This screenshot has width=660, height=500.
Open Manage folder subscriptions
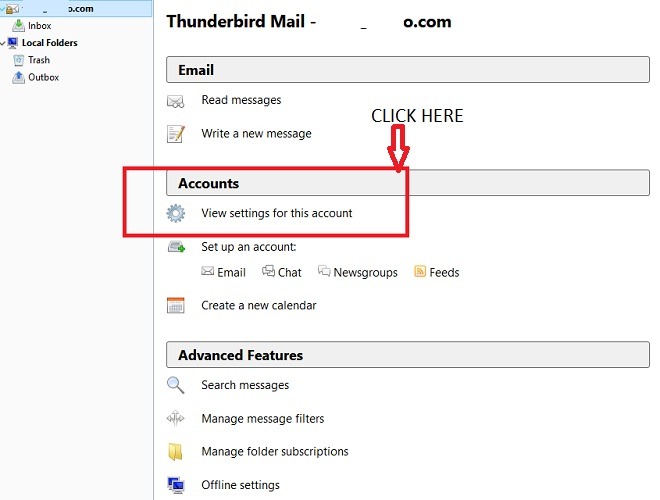point(275,452)
